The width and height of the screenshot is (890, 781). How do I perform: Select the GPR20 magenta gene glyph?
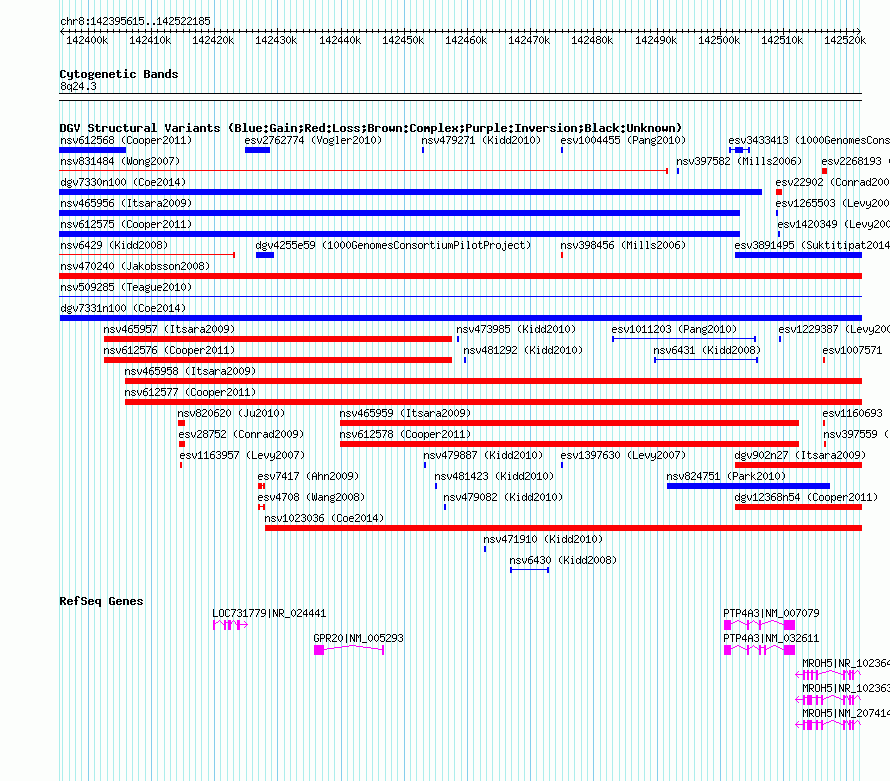pyautogui.click(x=349, y=650)
